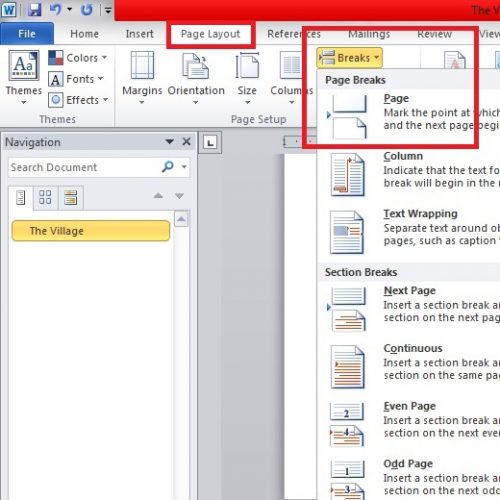Customize the Quick Access Toolbar
The width and height of the screenshot is (500, 500).
(108, 10)
